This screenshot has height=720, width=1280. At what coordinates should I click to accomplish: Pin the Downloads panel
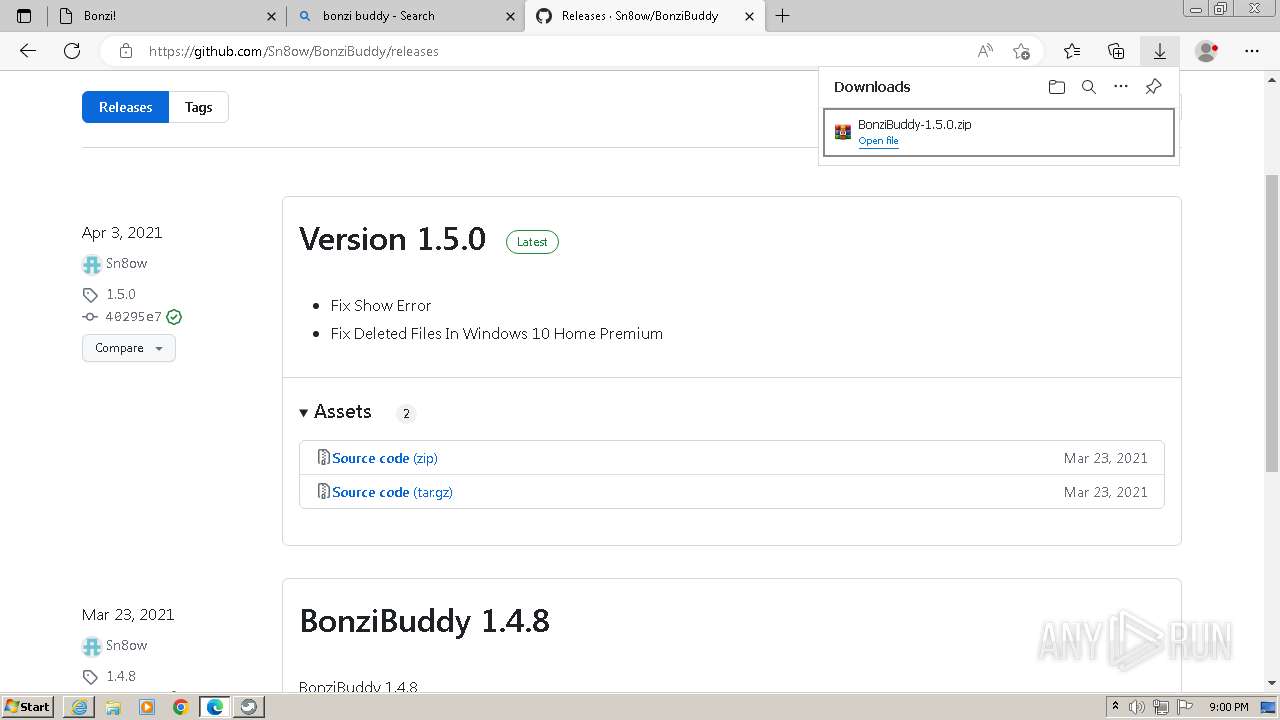pyautogui.click(x=1153, y=87)
